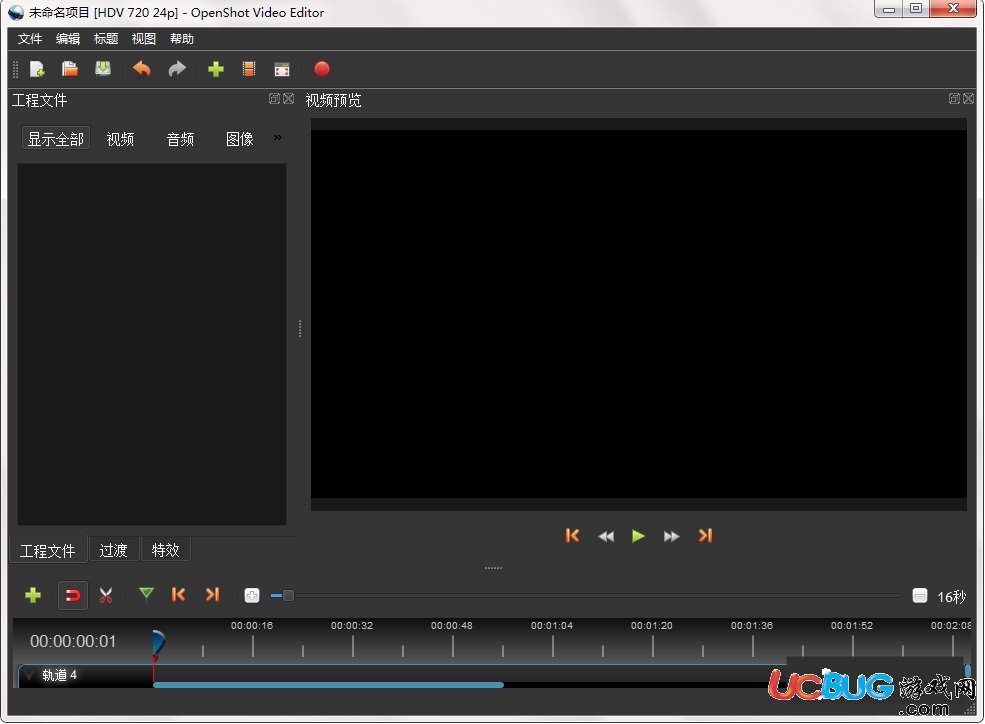Open project with the folder icon
The height and width of the screenshot is (724, 985).
tap(70, 68)
